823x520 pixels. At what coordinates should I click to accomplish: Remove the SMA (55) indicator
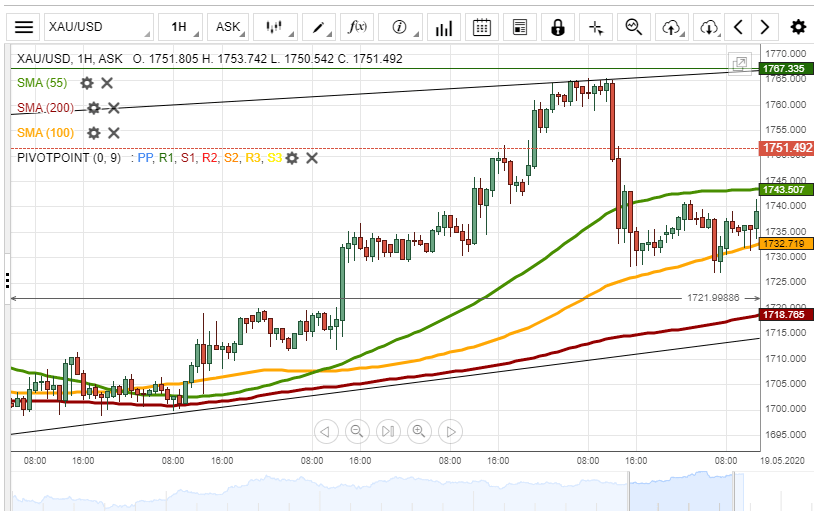tap(107, 83)
